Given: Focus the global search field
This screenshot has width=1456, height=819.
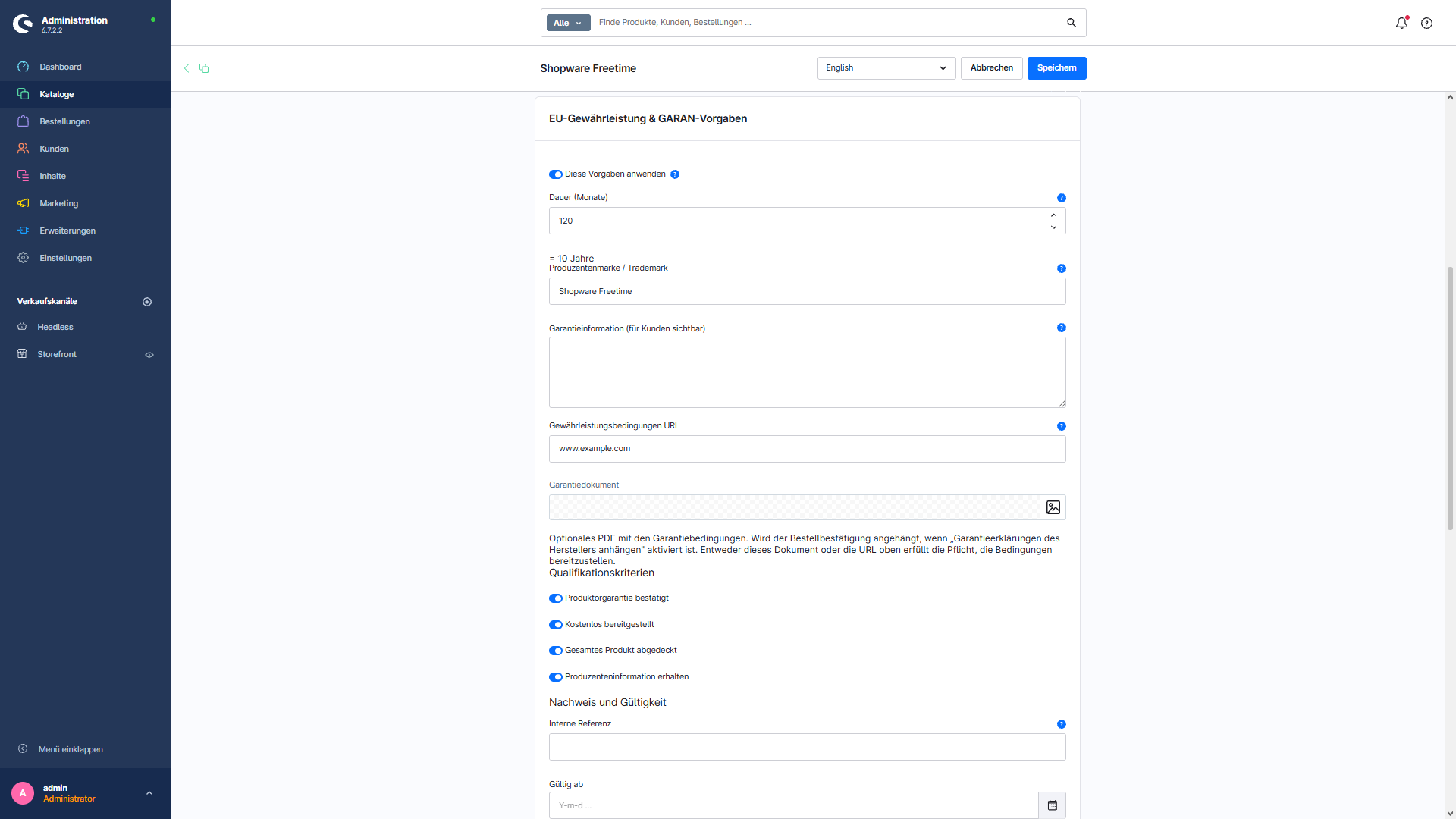Looking at the screenshot, I should pyautogui.click(x=827, y=23).
